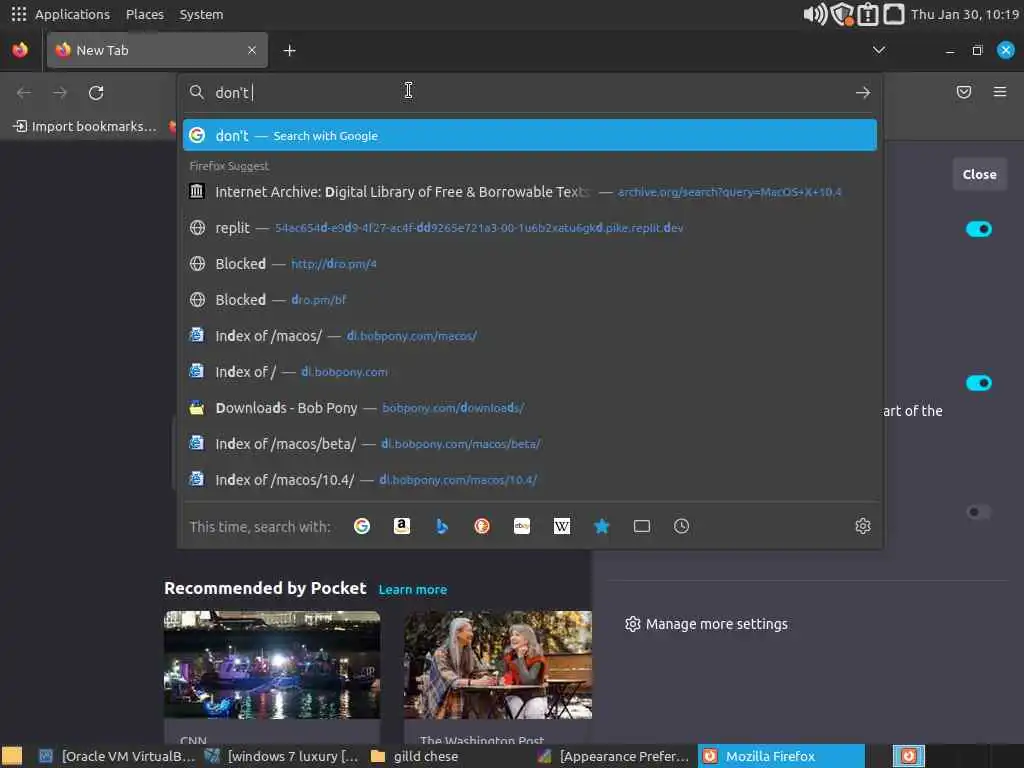
Task: Go forward with the forward arrow
Action: pos(60,93)
